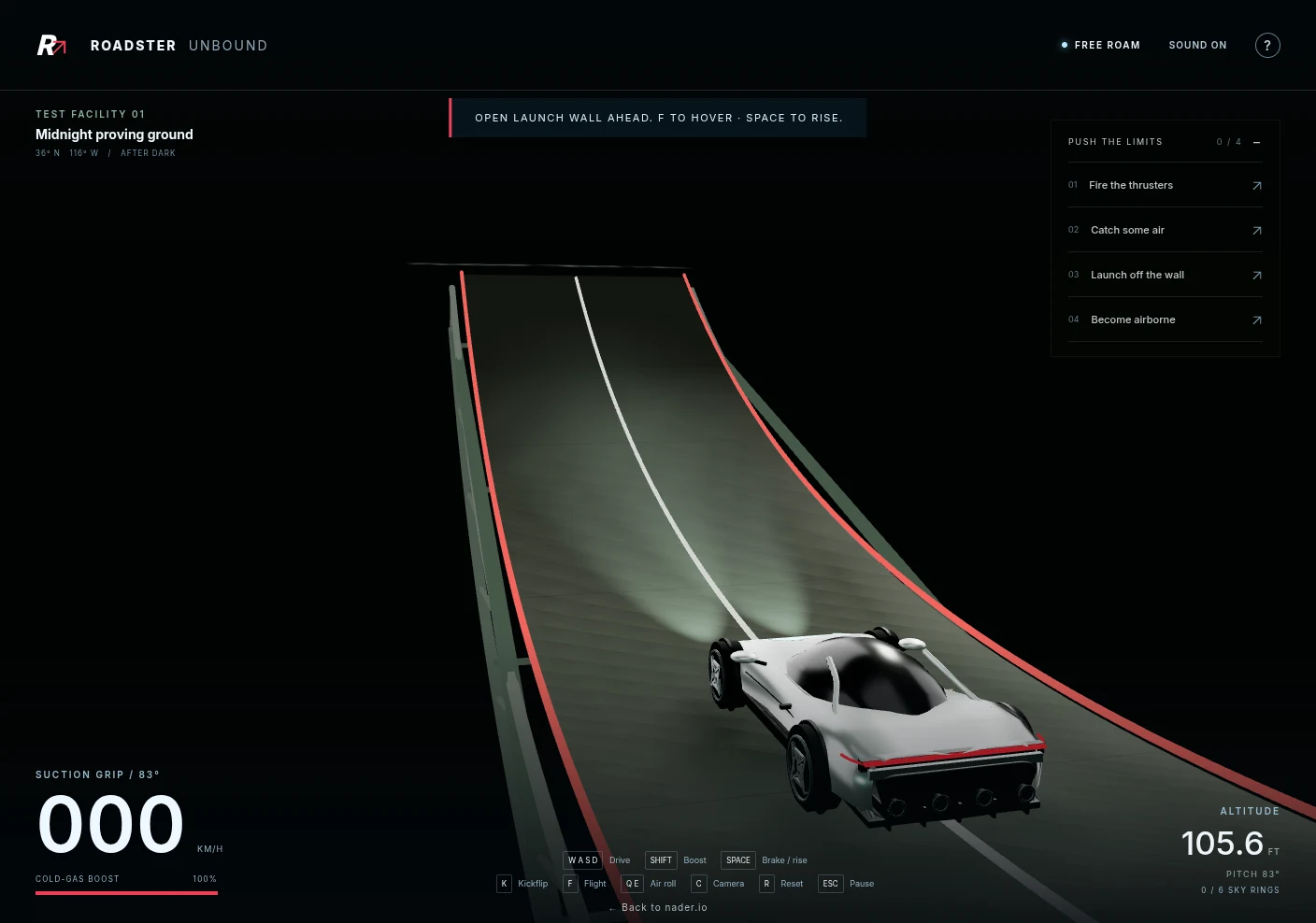Click the Kickflip control label
Viewport: 1316px width, 923px height.
click(533, 884)
